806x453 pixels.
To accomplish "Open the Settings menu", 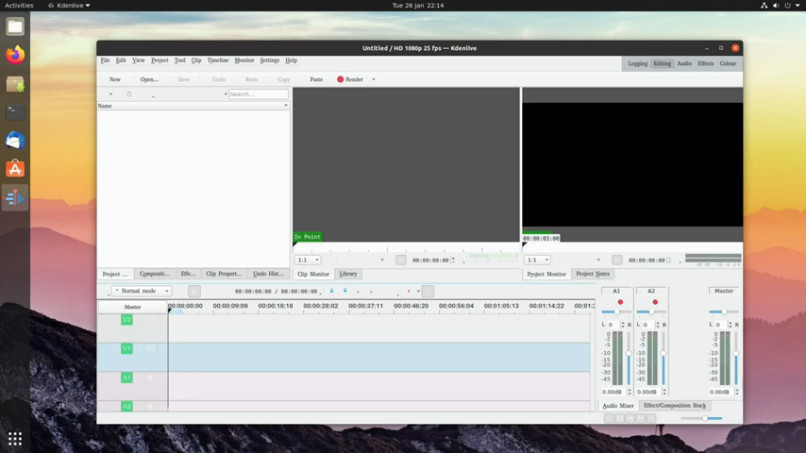I will pos(269,60).
